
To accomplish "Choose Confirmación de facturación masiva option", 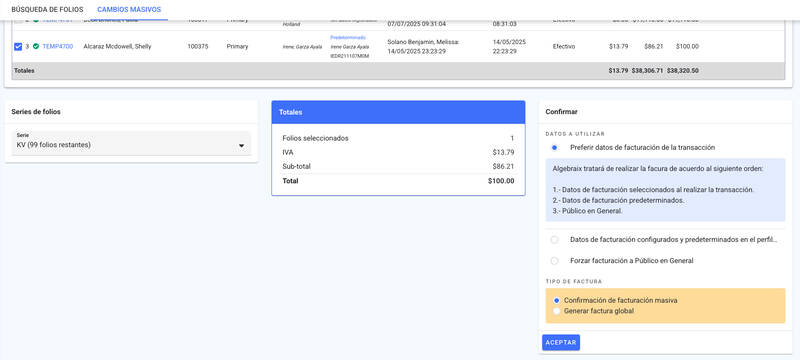I will tap(557, 300).
